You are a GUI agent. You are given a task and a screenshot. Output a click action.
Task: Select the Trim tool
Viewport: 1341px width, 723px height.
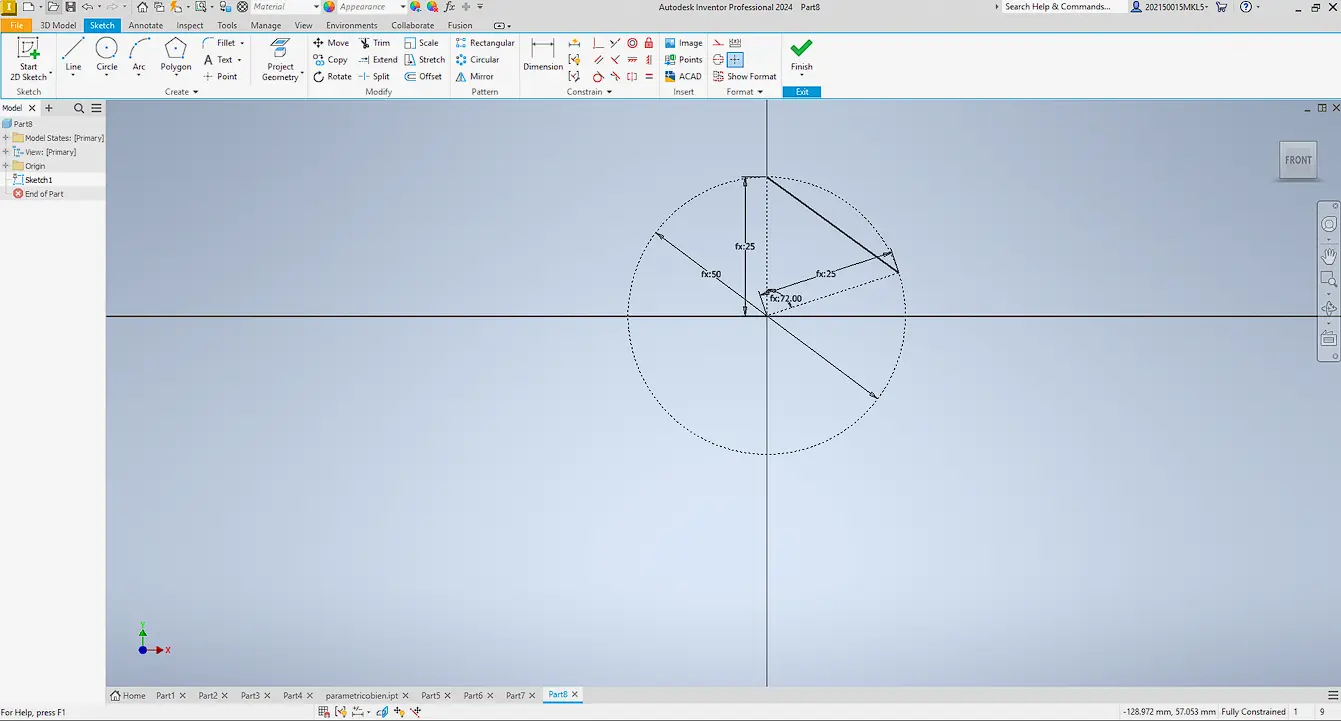(378, 42)
